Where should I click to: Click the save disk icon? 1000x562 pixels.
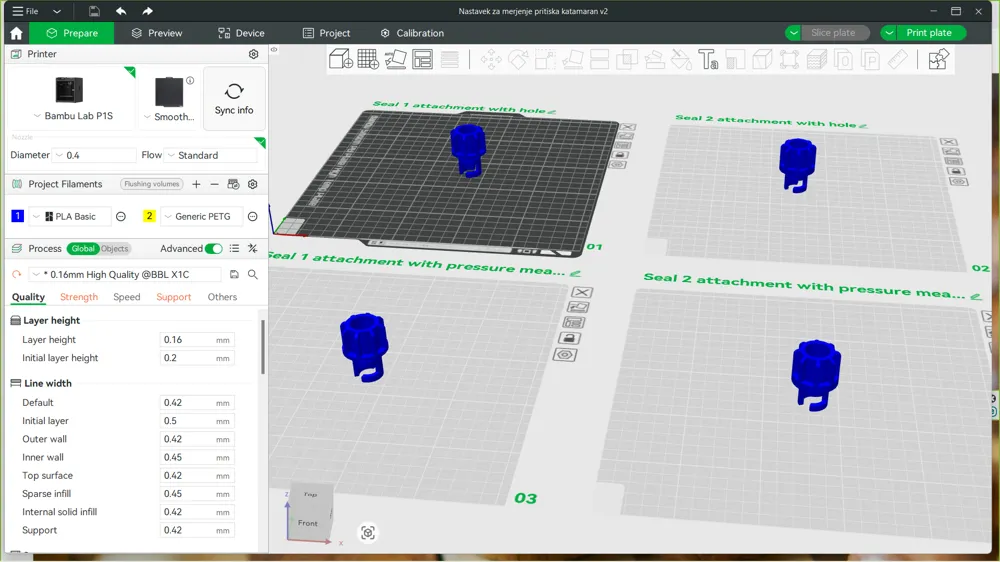(x=94, y=11)
